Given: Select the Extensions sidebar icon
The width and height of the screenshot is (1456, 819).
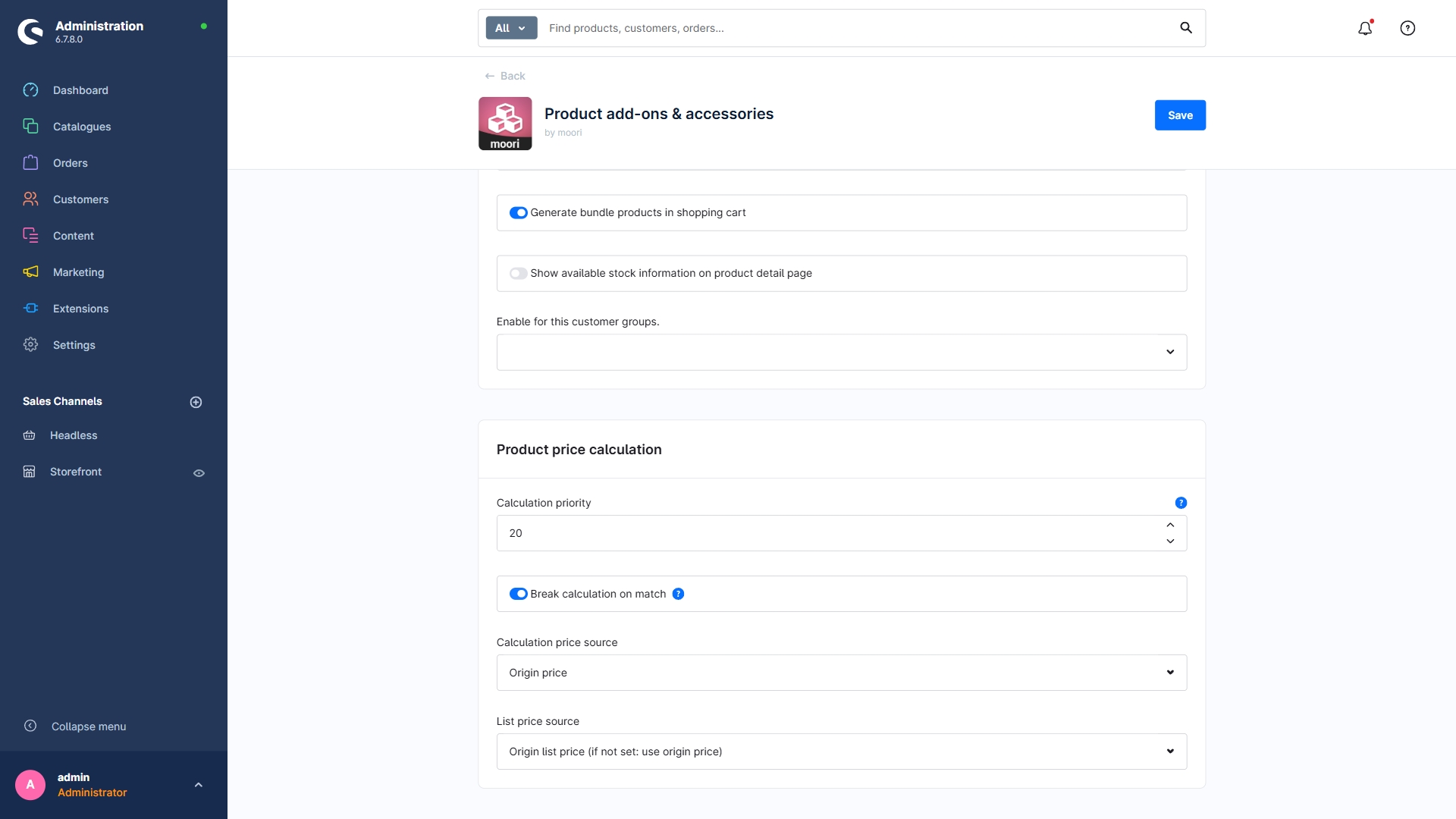Looking at the screenshot, I should [x=30, y=308].
